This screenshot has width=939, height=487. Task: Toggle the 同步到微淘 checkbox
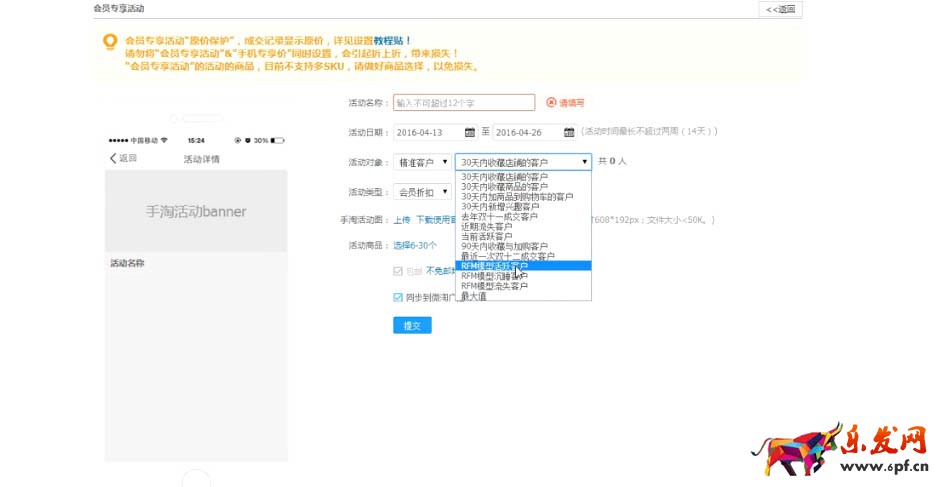pyautogui.click(x=399, y=297)
